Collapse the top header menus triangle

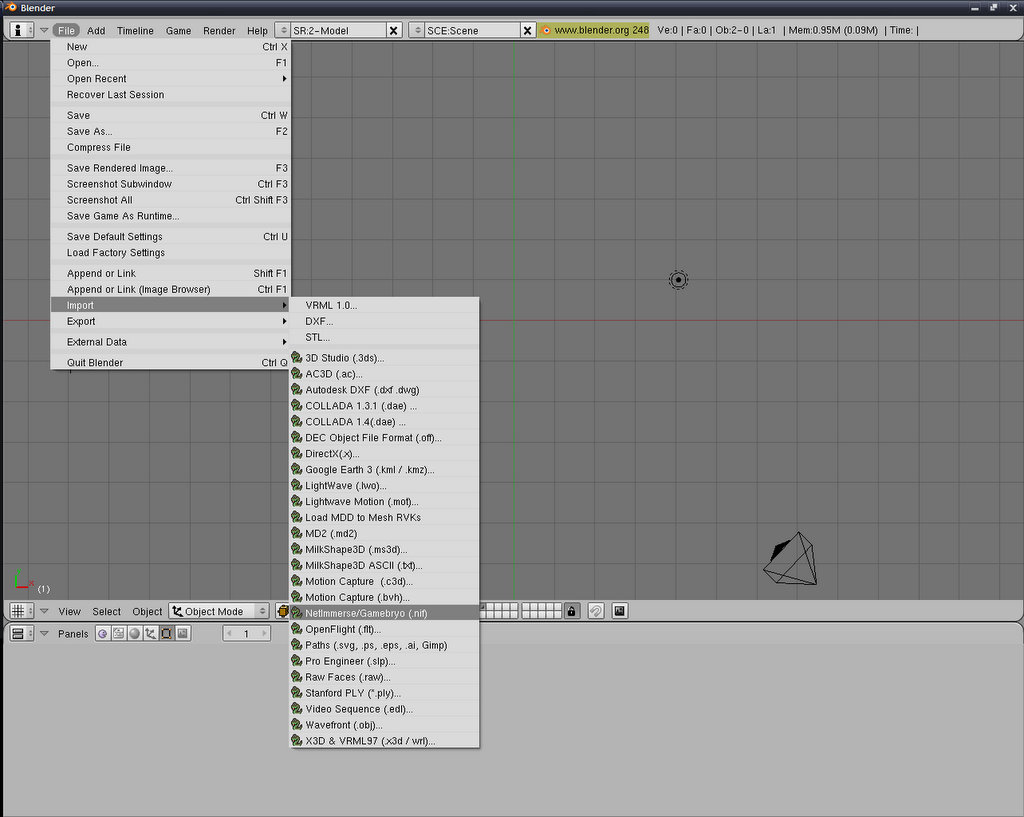pos(44,30)
